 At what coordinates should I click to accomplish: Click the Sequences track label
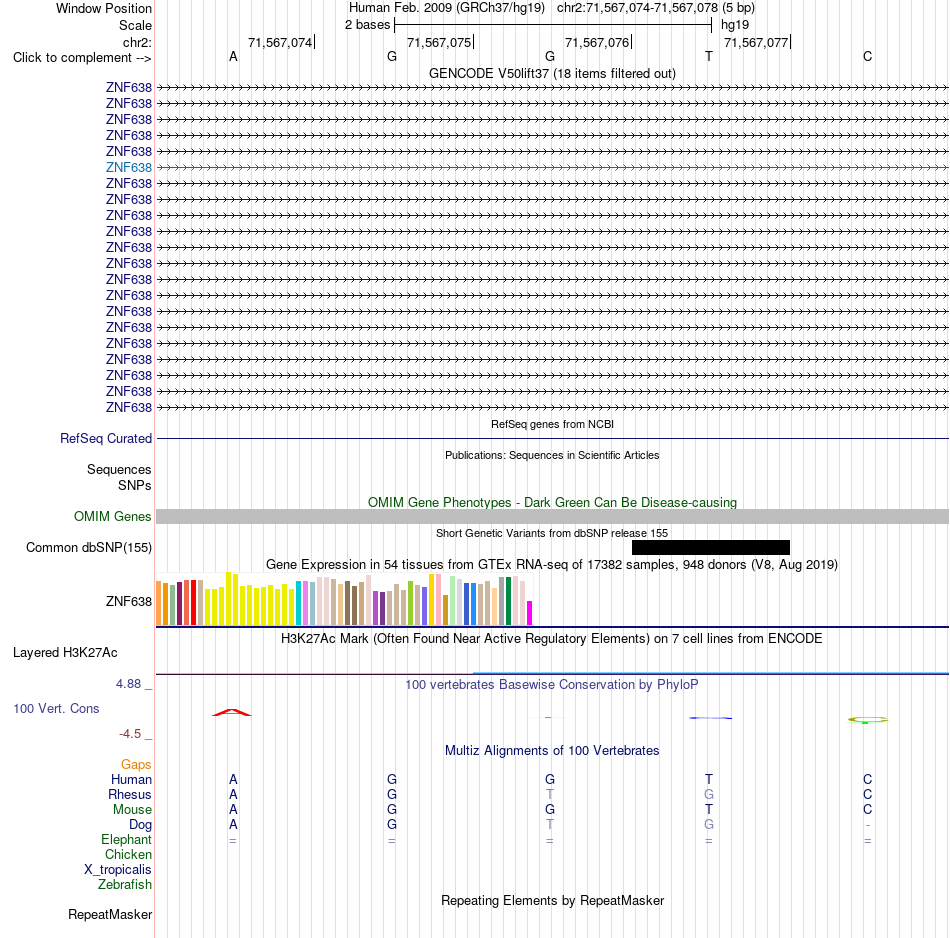coord(119,470)
